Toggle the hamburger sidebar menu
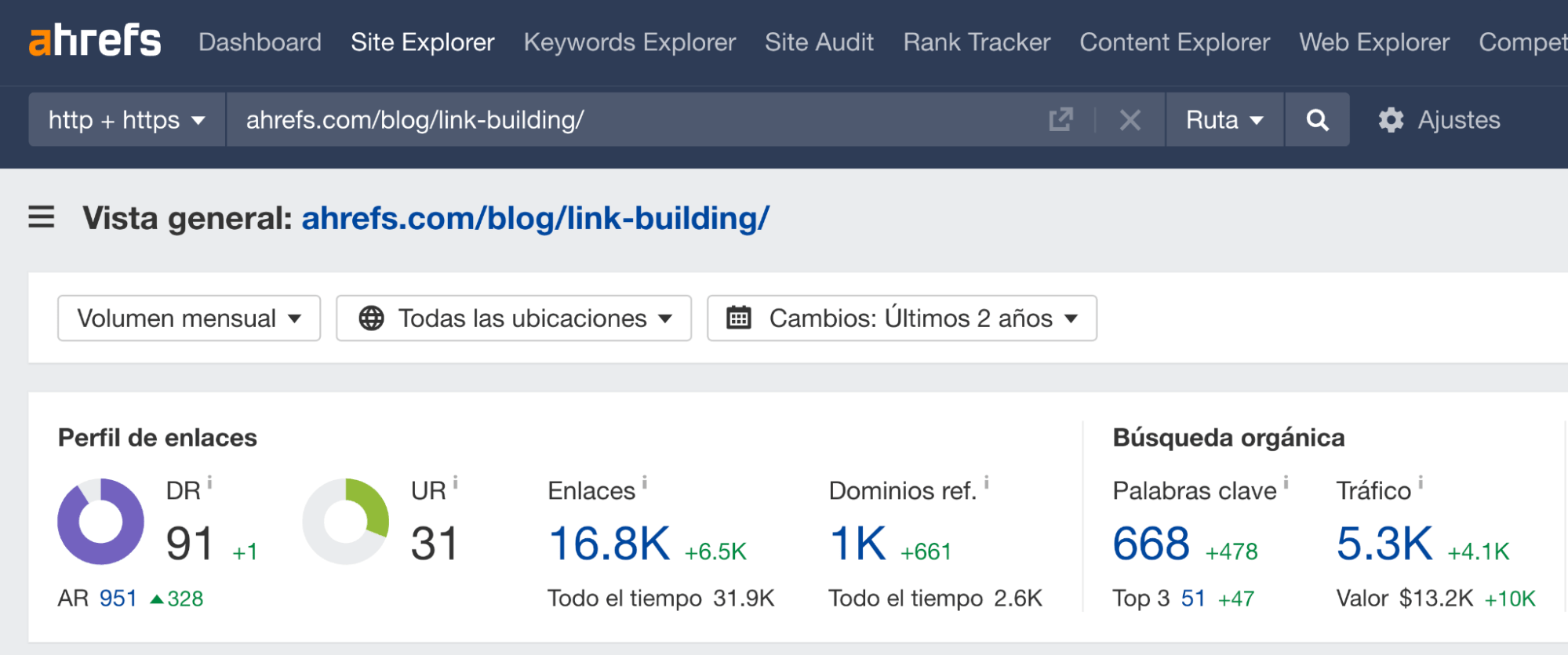The height and width of the screenshot is (655, 1568). (42, 217)
